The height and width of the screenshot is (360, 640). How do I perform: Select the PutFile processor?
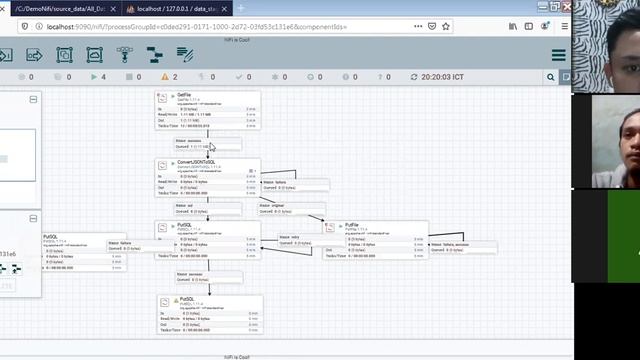point(376,240)
